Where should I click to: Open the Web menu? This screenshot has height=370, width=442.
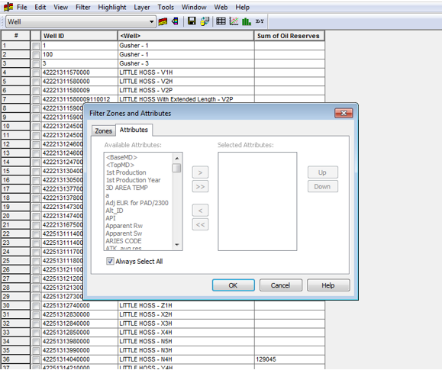[x=221, y=7]
